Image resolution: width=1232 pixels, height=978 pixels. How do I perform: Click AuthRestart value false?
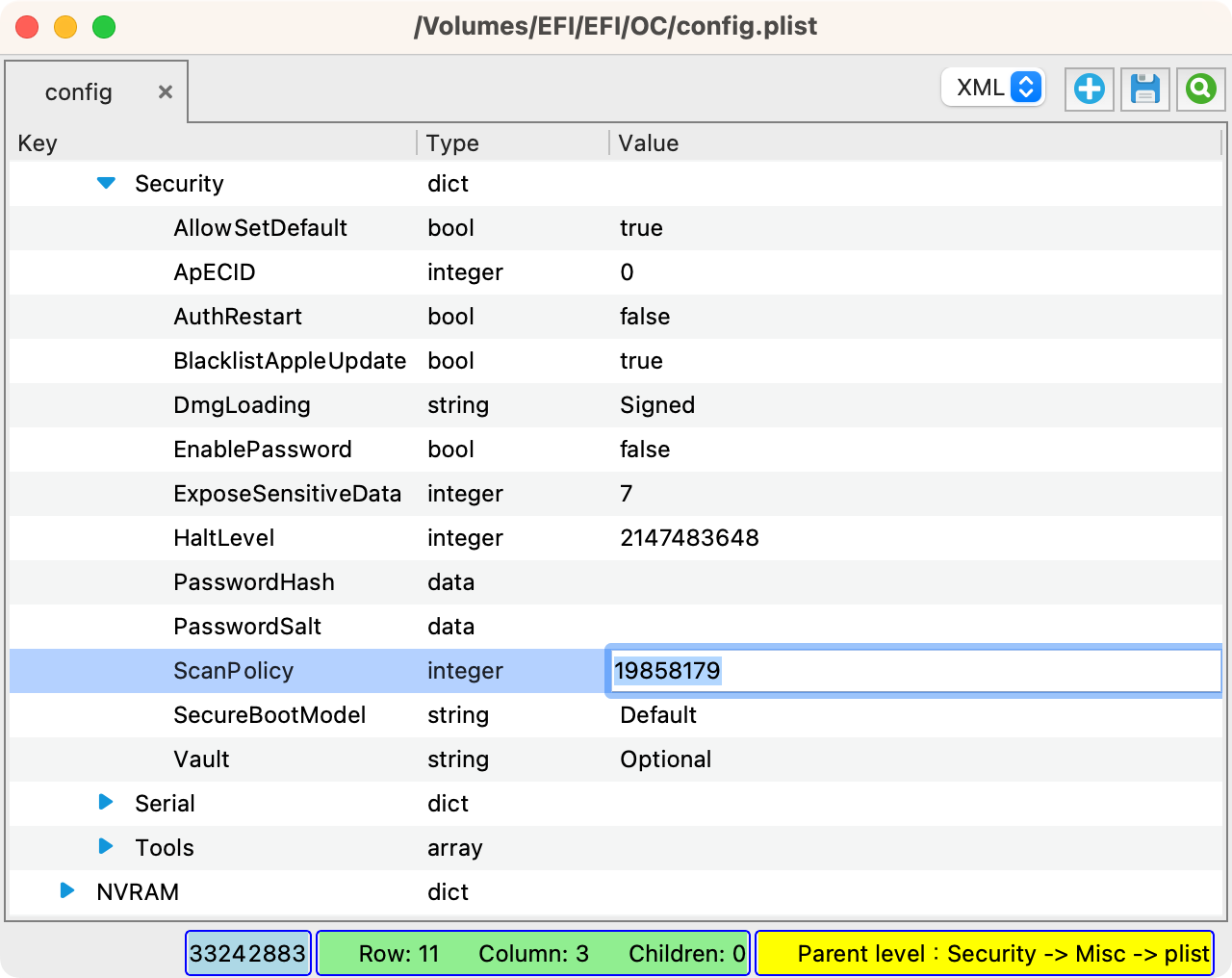pyautogui.click(x=645, y=317)
